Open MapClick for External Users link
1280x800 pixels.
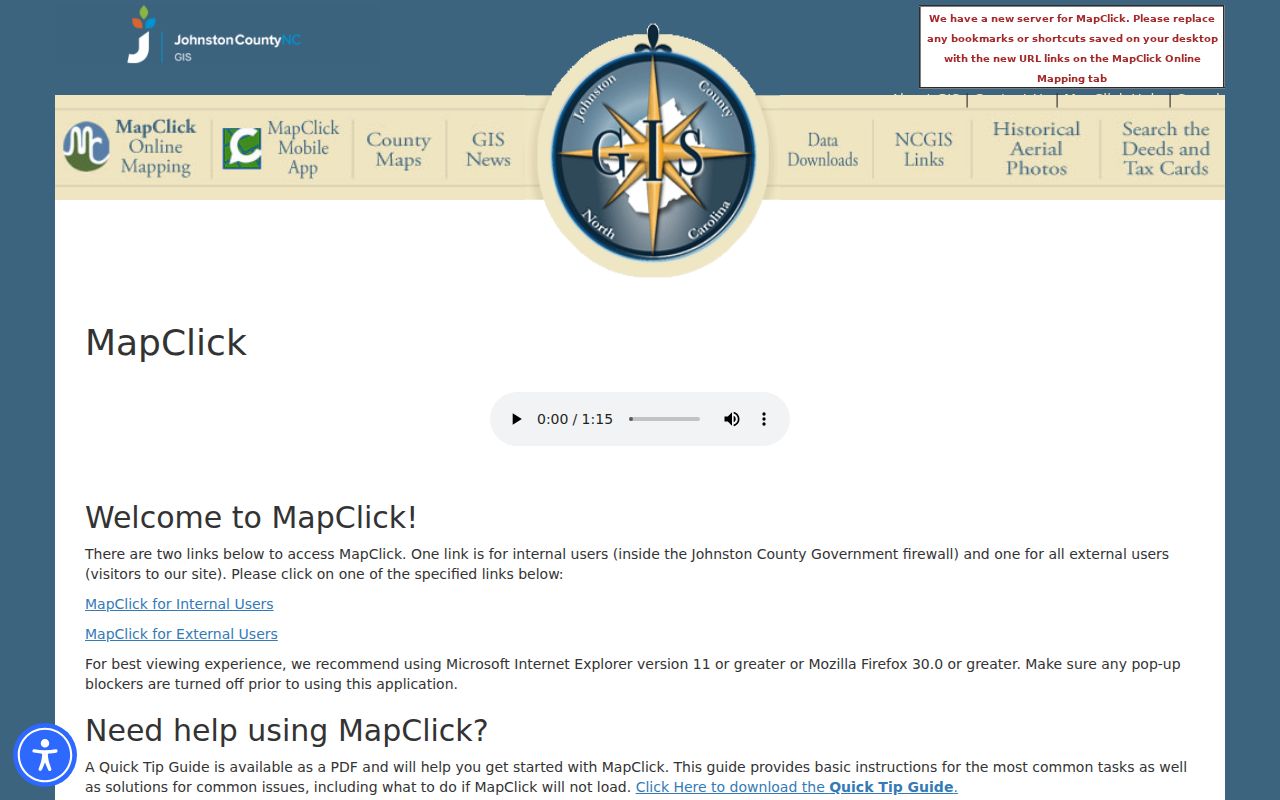(181, 634)
